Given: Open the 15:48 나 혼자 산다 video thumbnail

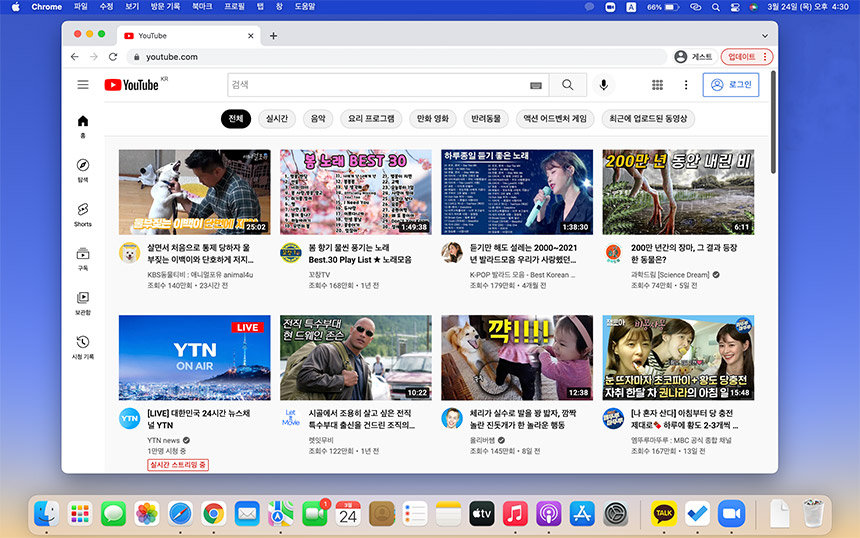Looking at the screenshot, I should (678, 358).
